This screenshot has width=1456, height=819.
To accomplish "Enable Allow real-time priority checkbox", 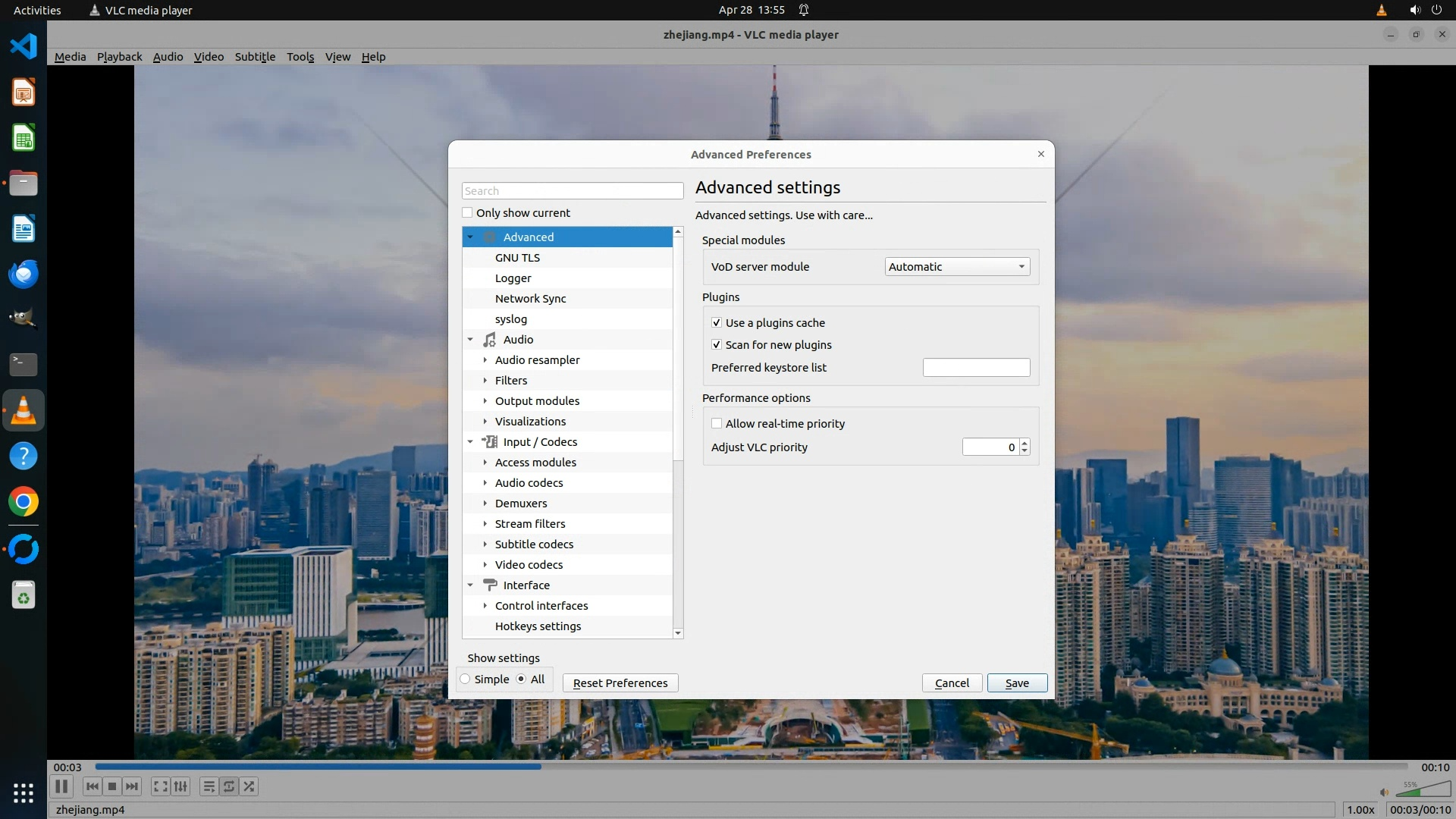I will click(717, 424).
